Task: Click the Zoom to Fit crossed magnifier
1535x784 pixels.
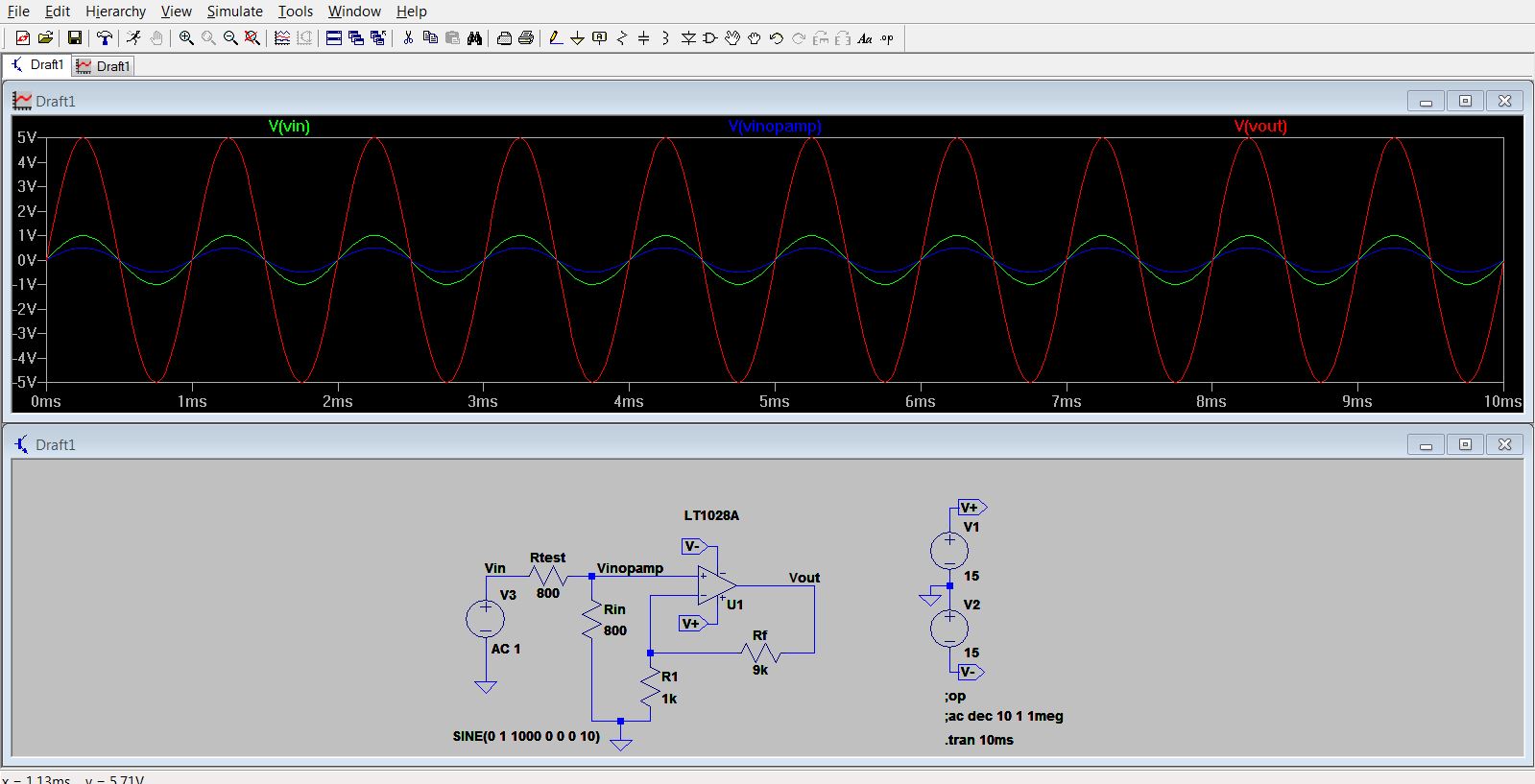Action: click(x=252, y=38)
